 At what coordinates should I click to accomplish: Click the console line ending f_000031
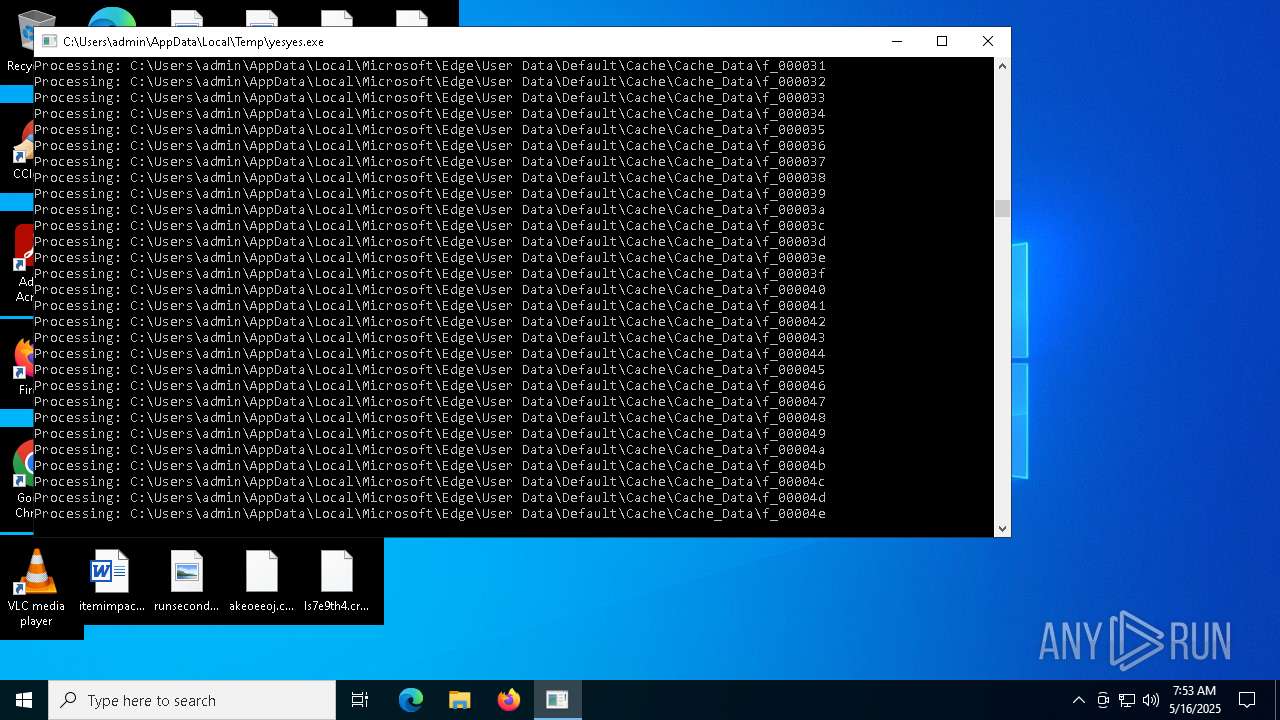point(430,66)
